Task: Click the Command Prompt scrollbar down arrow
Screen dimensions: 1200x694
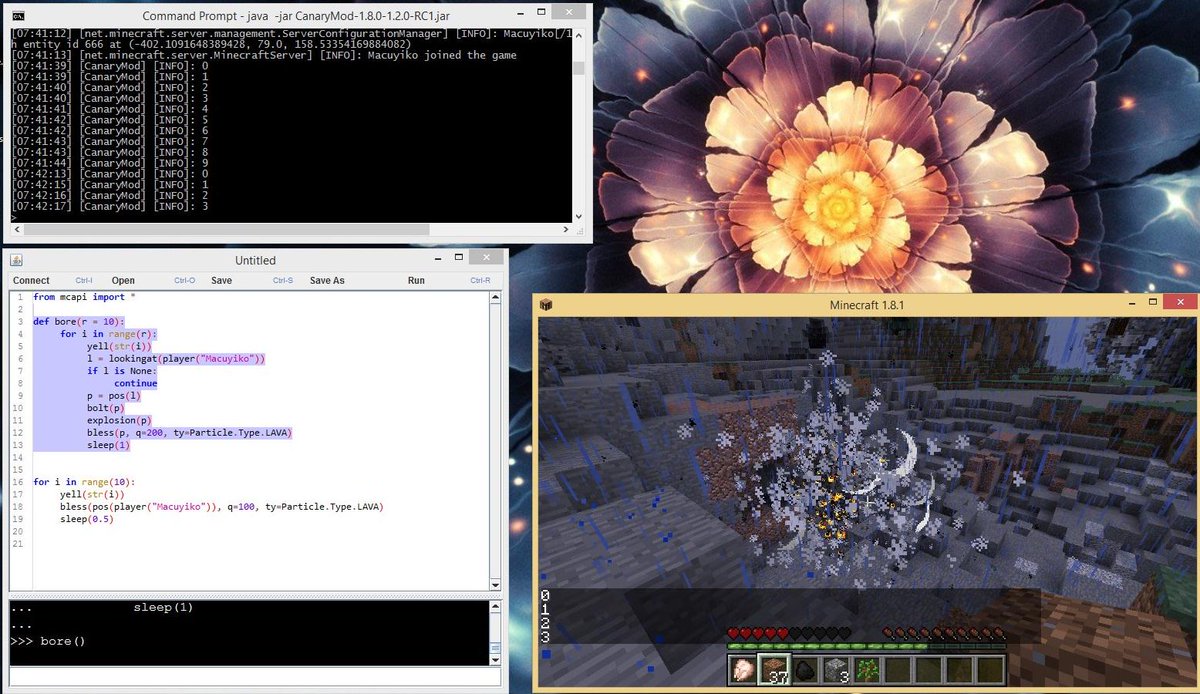Action: click(578, 215)
